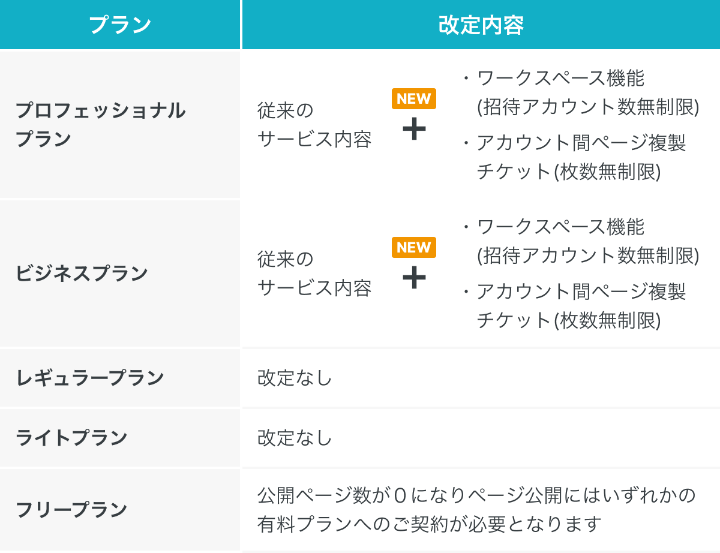
Task: Click 改定なし in the Light plan row
Action: click(294, 438)
